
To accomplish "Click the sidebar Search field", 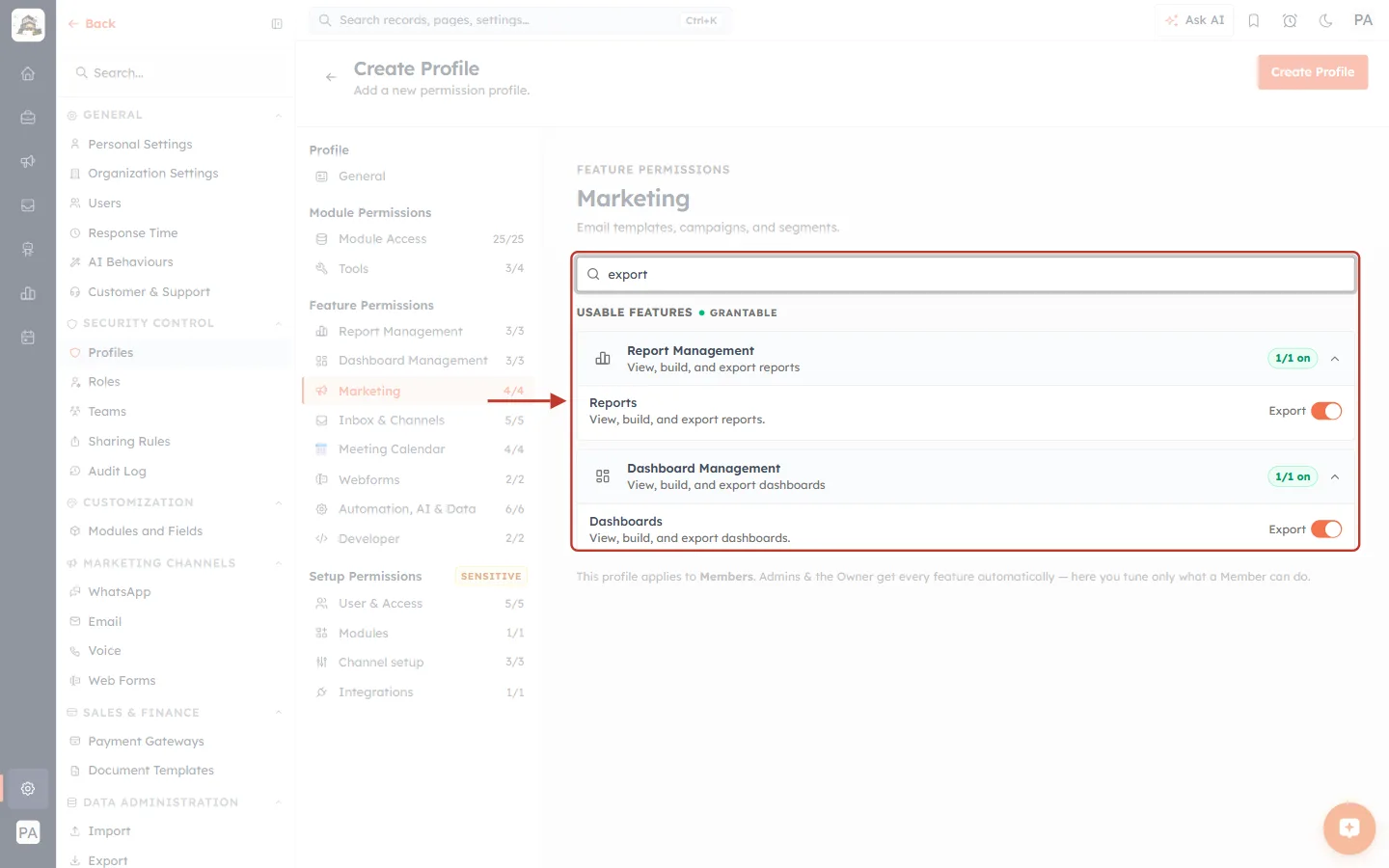I will [x=176, y=73].
